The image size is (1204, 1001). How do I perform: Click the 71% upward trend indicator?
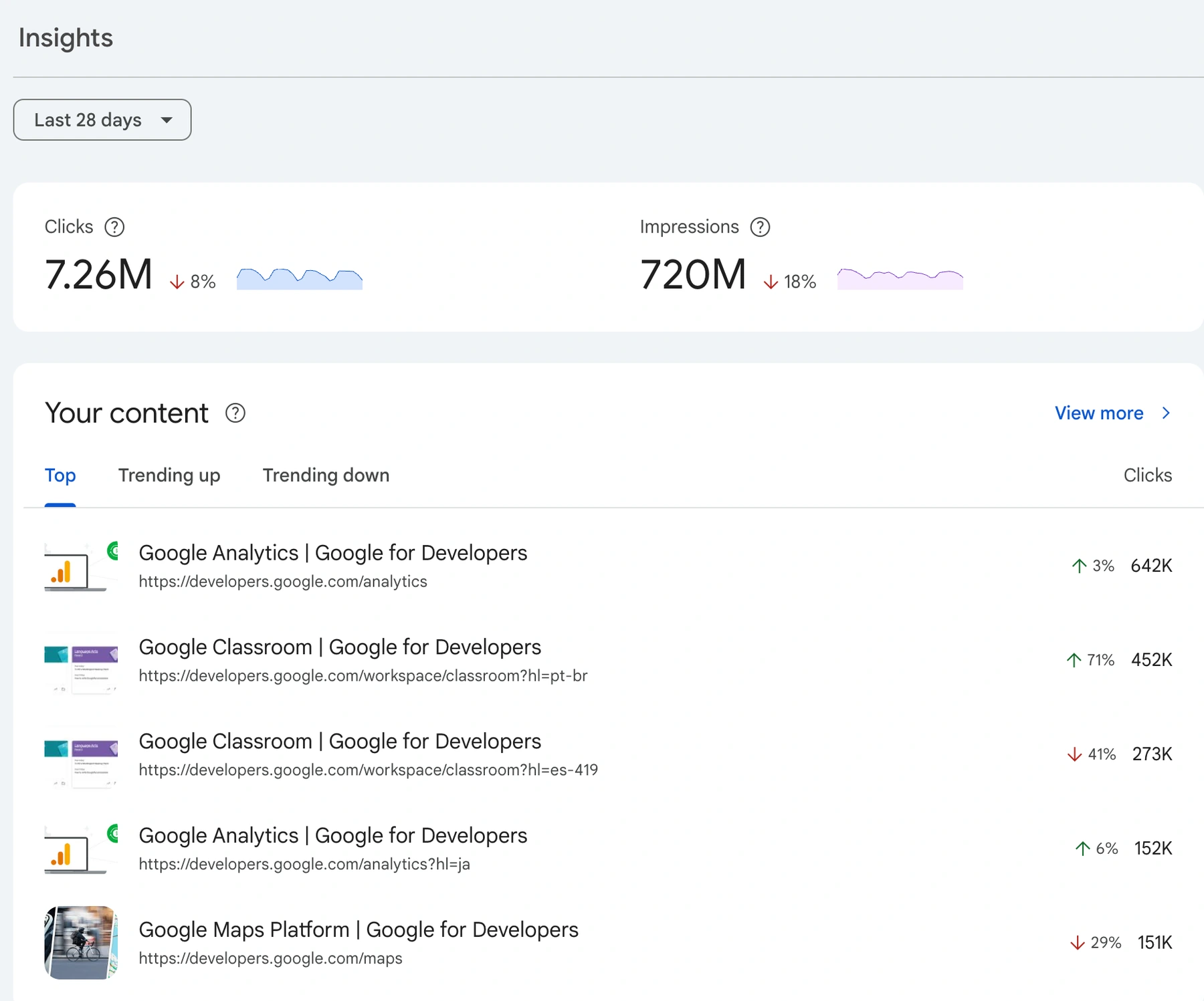(1090, 660)
